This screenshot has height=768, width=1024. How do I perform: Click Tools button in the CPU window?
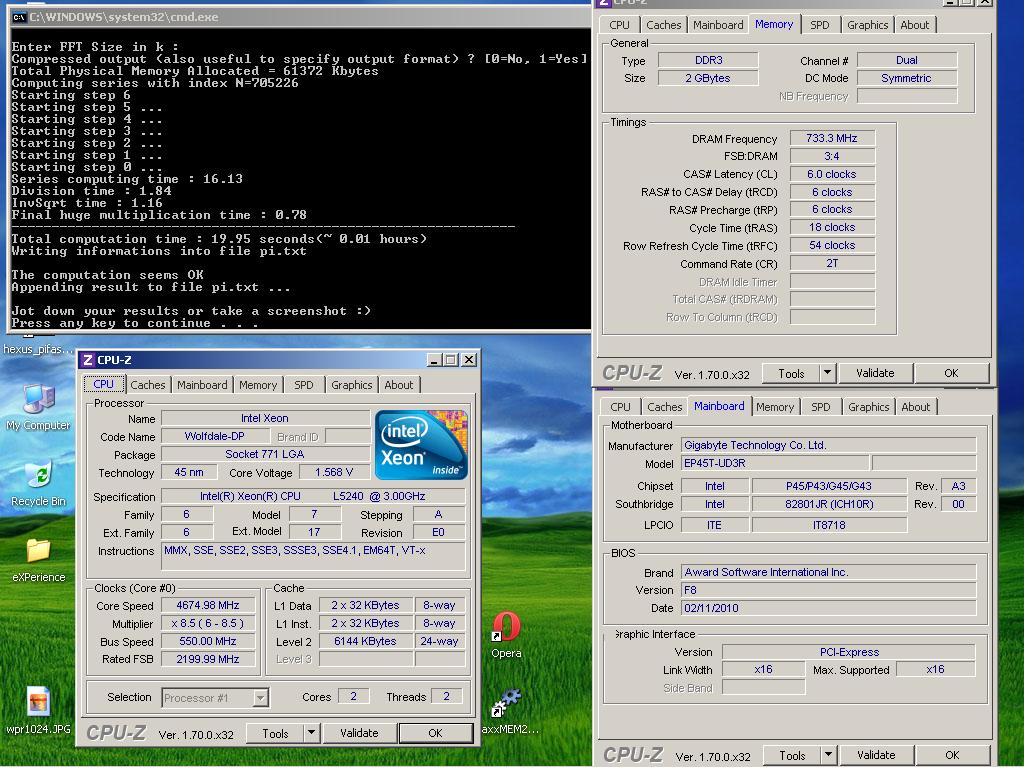tap(275, 733)
